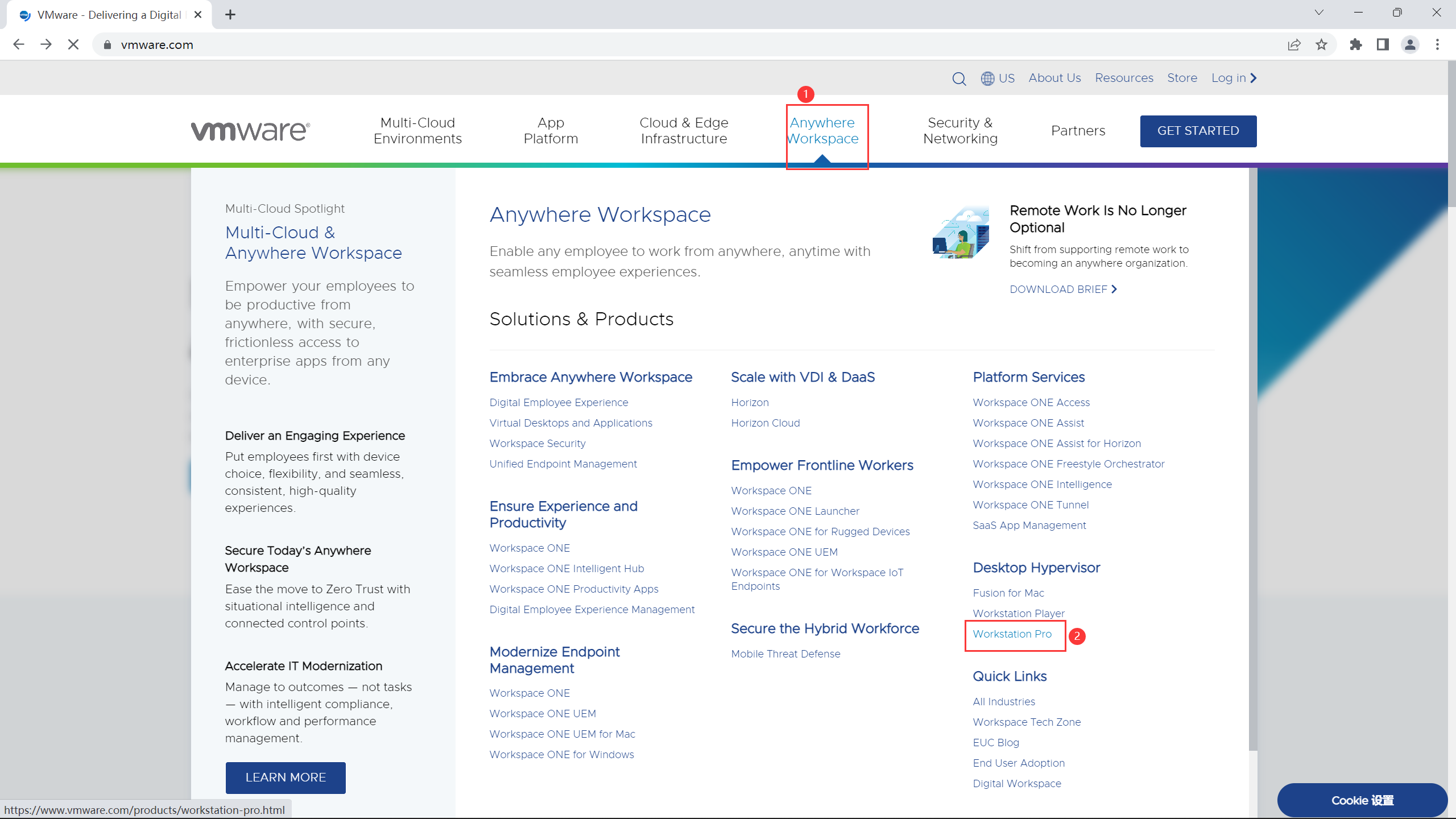Open the Horizon Cloud link
The image size is (1456, 819).
(x=766, y=423)
